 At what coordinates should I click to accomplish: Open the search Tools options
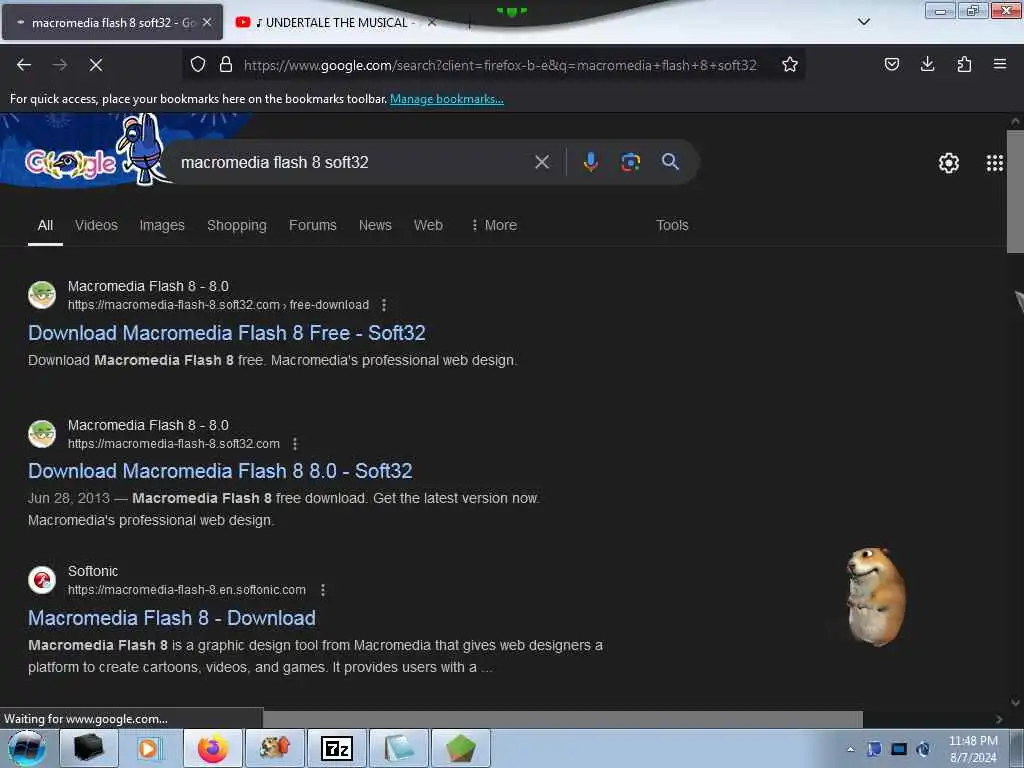(672, 225)
